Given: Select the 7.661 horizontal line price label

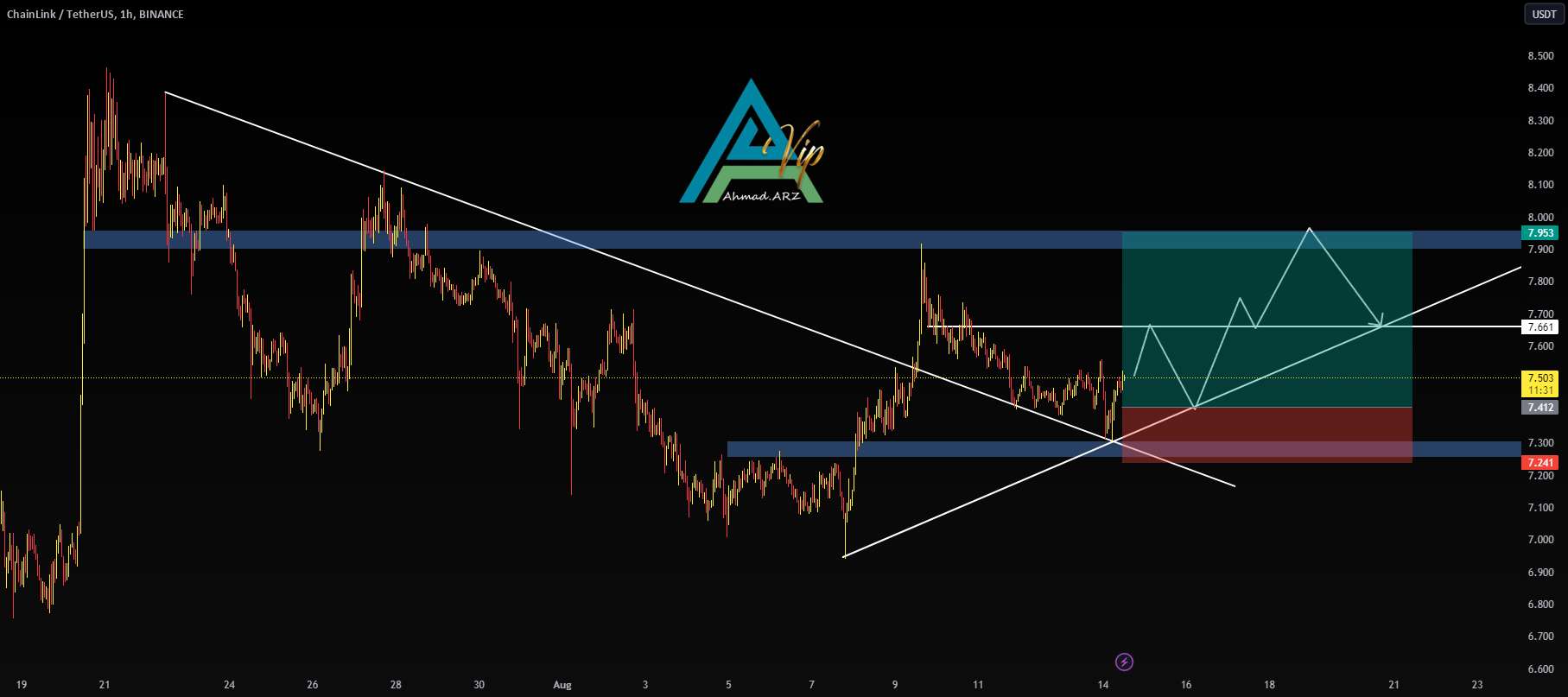Looking at the screenshot, I should (x=1539, y=327).
